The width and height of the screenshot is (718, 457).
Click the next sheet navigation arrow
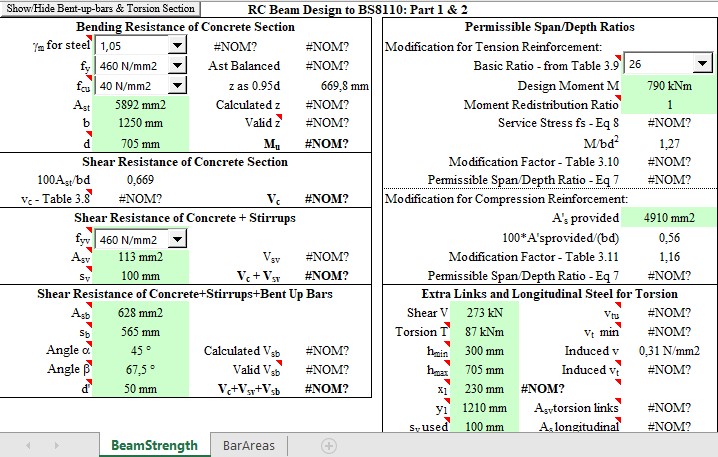tap(57, 445)
